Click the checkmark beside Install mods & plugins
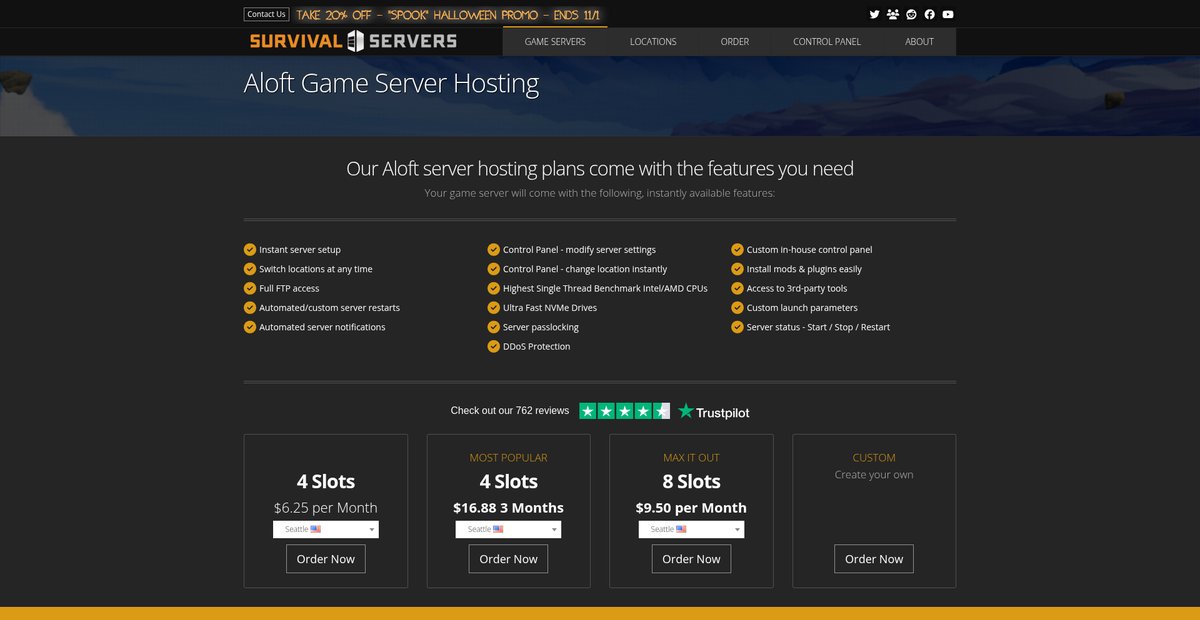Screen dimensions: 1200x620 coord(738,269)
